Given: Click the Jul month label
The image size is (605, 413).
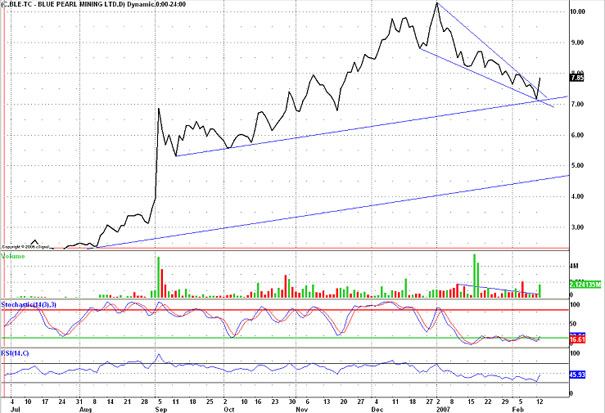Looking at the screenshot, I should click(14, 409).
